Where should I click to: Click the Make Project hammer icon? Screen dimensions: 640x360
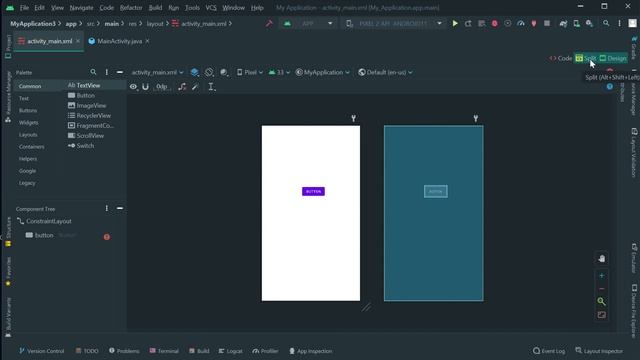pos(269,24)
